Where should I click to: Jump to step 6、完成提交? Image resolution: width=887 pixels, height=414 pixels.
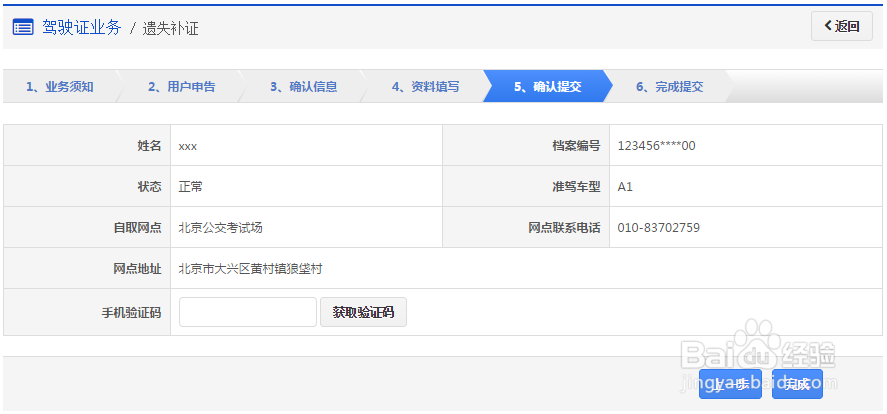[669, 87]
